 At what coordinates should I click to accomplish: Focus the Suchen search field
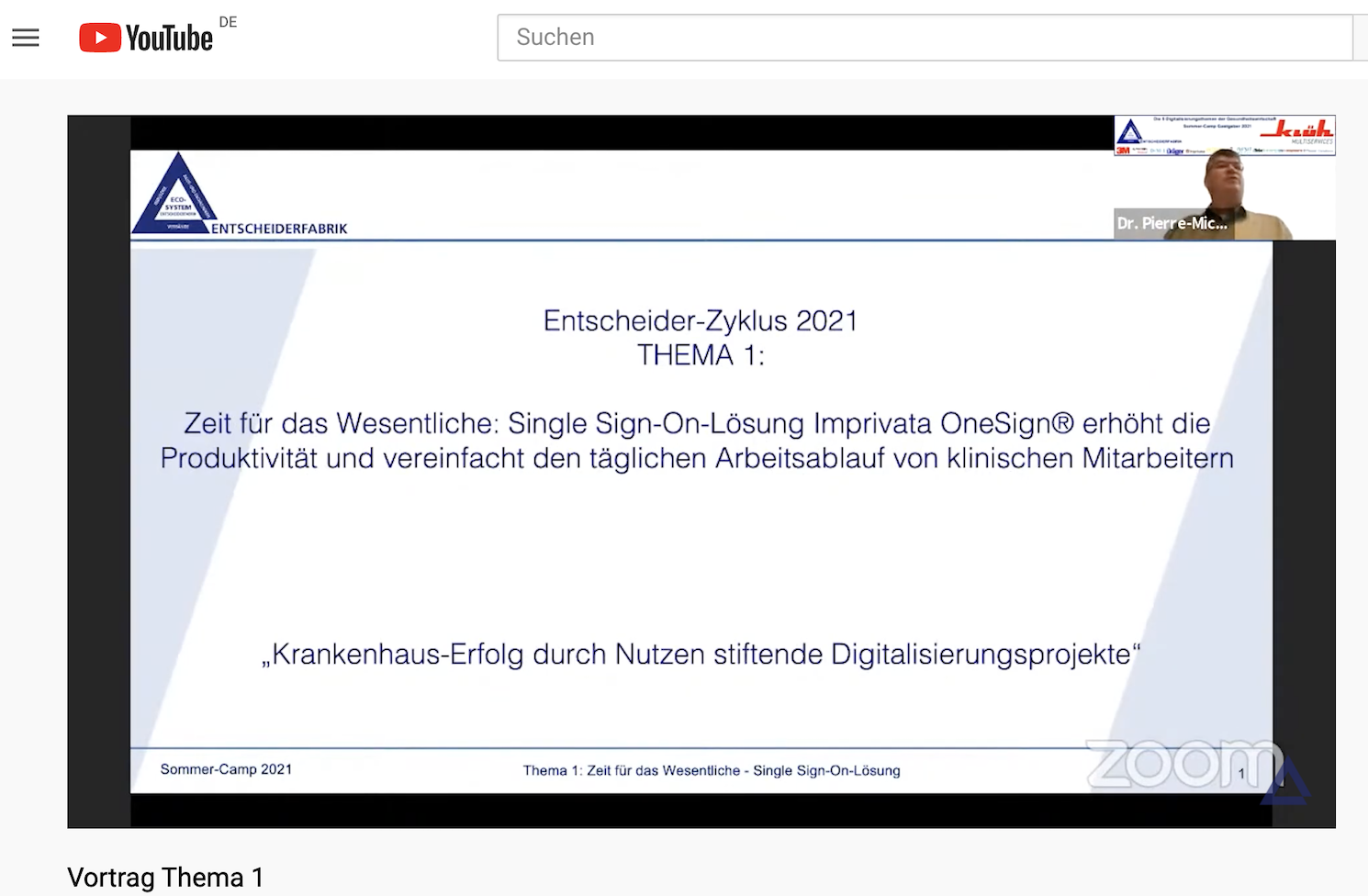(x=925, y=38)
